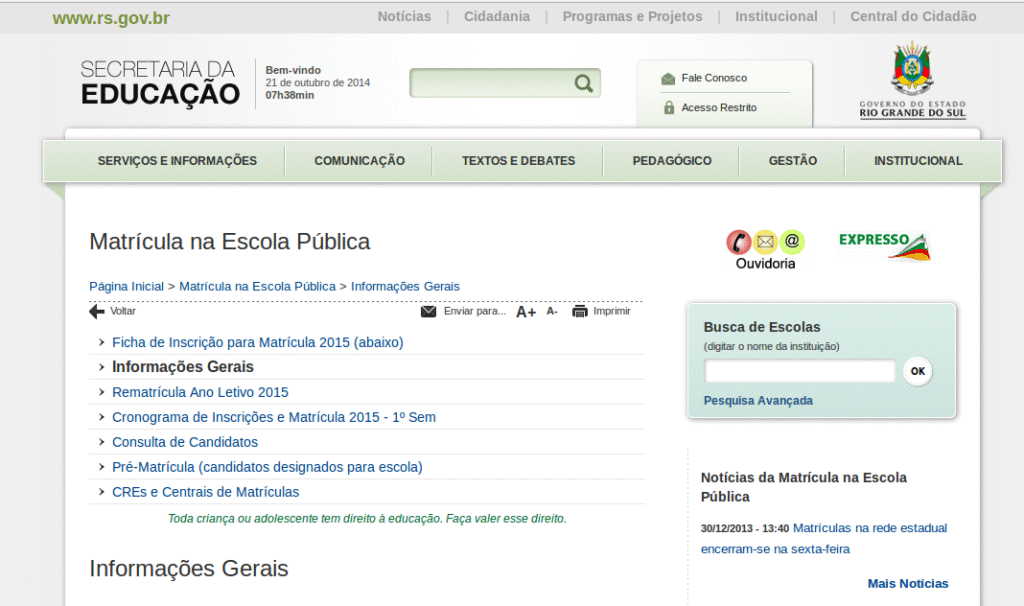Click the Rio Grande do Sul coat of arms
This screenshot has height=606, width=1024.
pyautogui.click(x=911, y=69)
